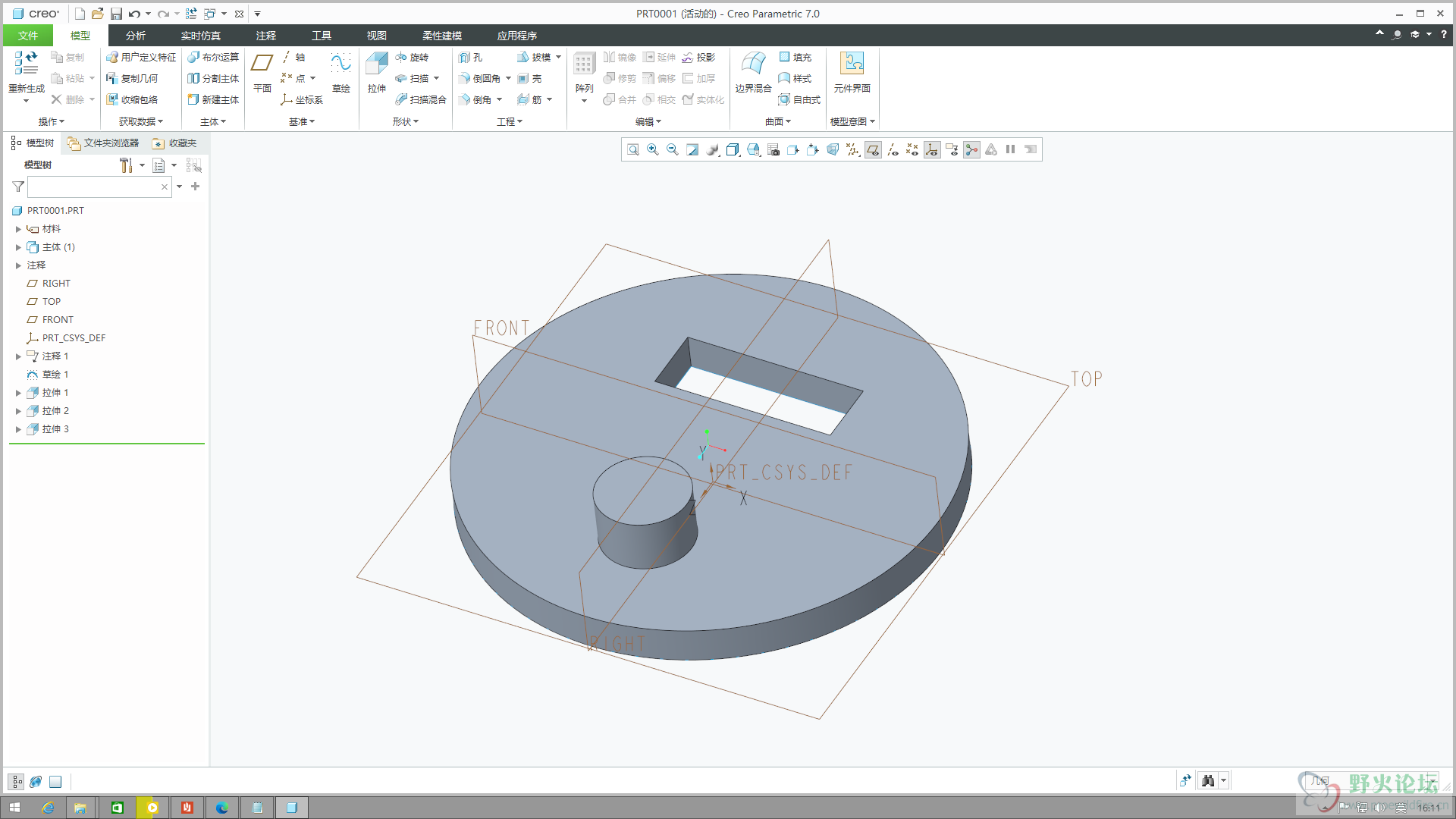Toggle datum axis display
1456x819 pixels.
(893, 149)
